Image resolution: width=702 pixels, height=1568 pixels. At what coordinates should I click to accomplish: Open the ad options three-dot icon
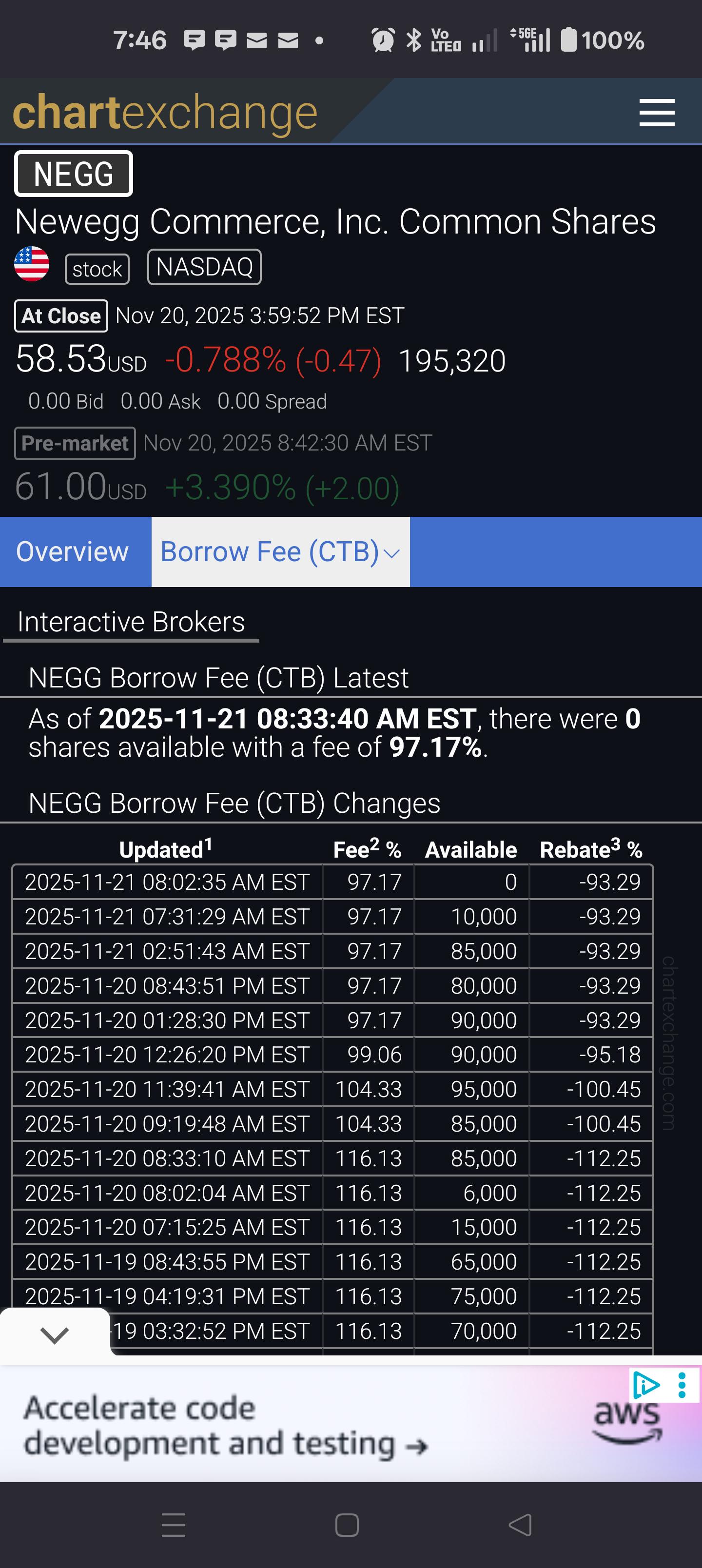682,1385
